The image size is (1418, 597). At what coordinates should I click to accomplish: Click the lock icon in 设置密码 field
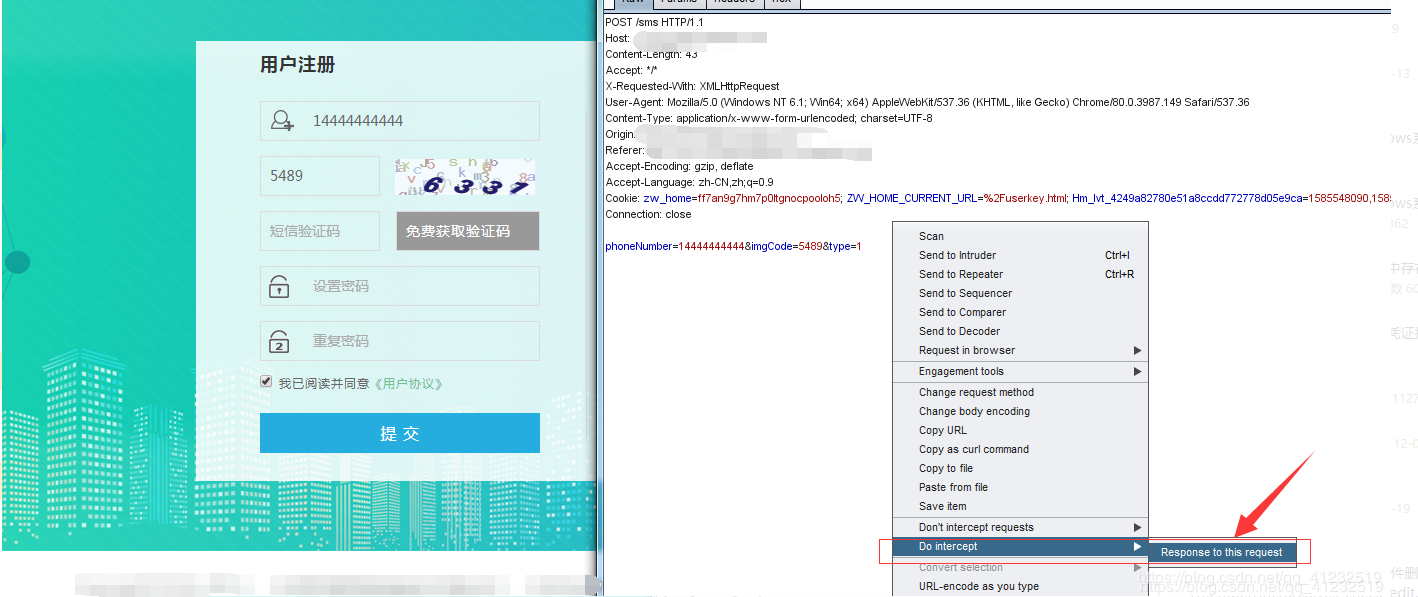[x=280, y=287]
